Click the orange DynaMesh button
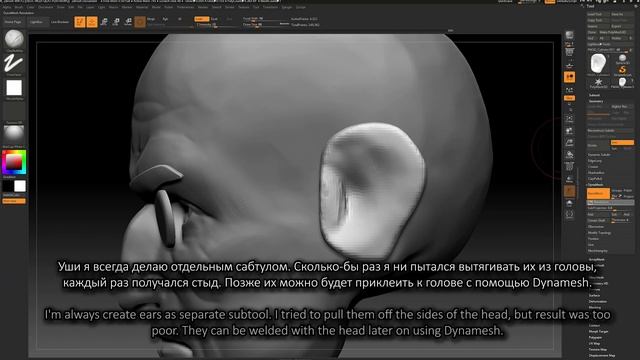The image size is (640, 360). point(598,193)
